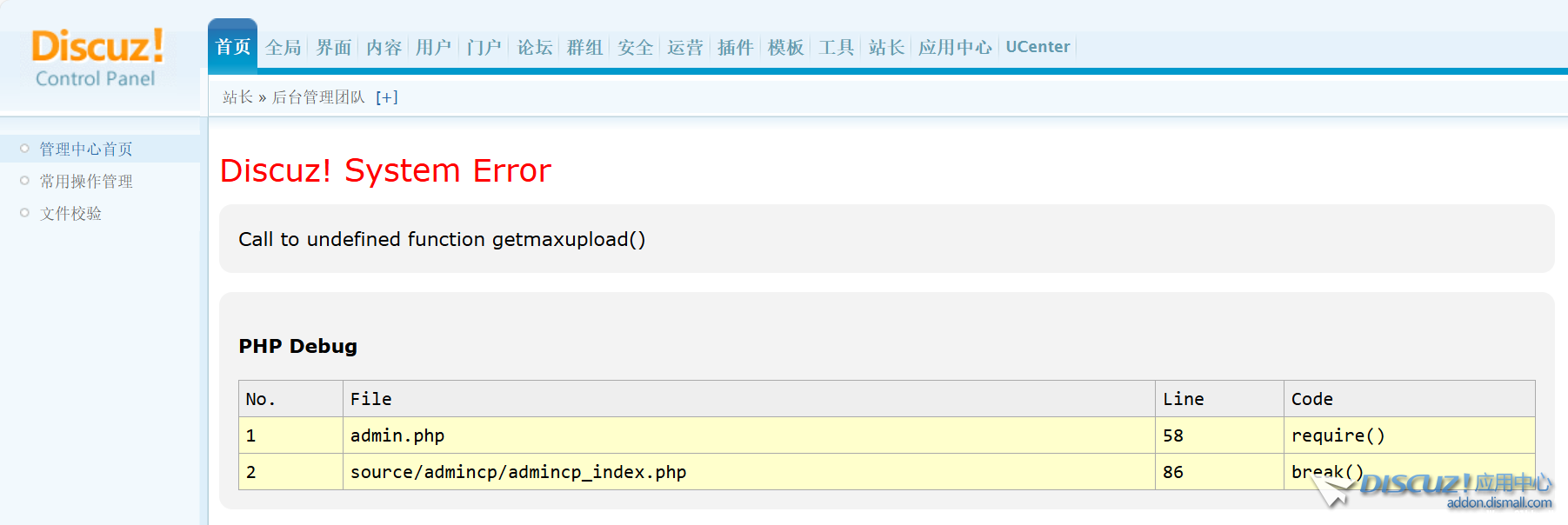Go to the 插件 plugins tab
The image size is (1568, 525).
[x=735, y=48]
